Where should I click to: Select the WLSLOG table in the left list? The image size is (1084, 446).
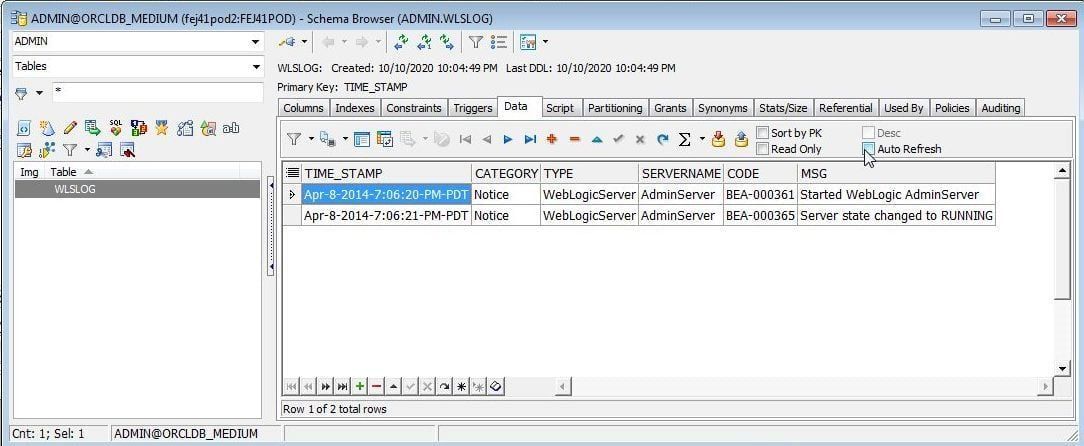pos(138,189)
